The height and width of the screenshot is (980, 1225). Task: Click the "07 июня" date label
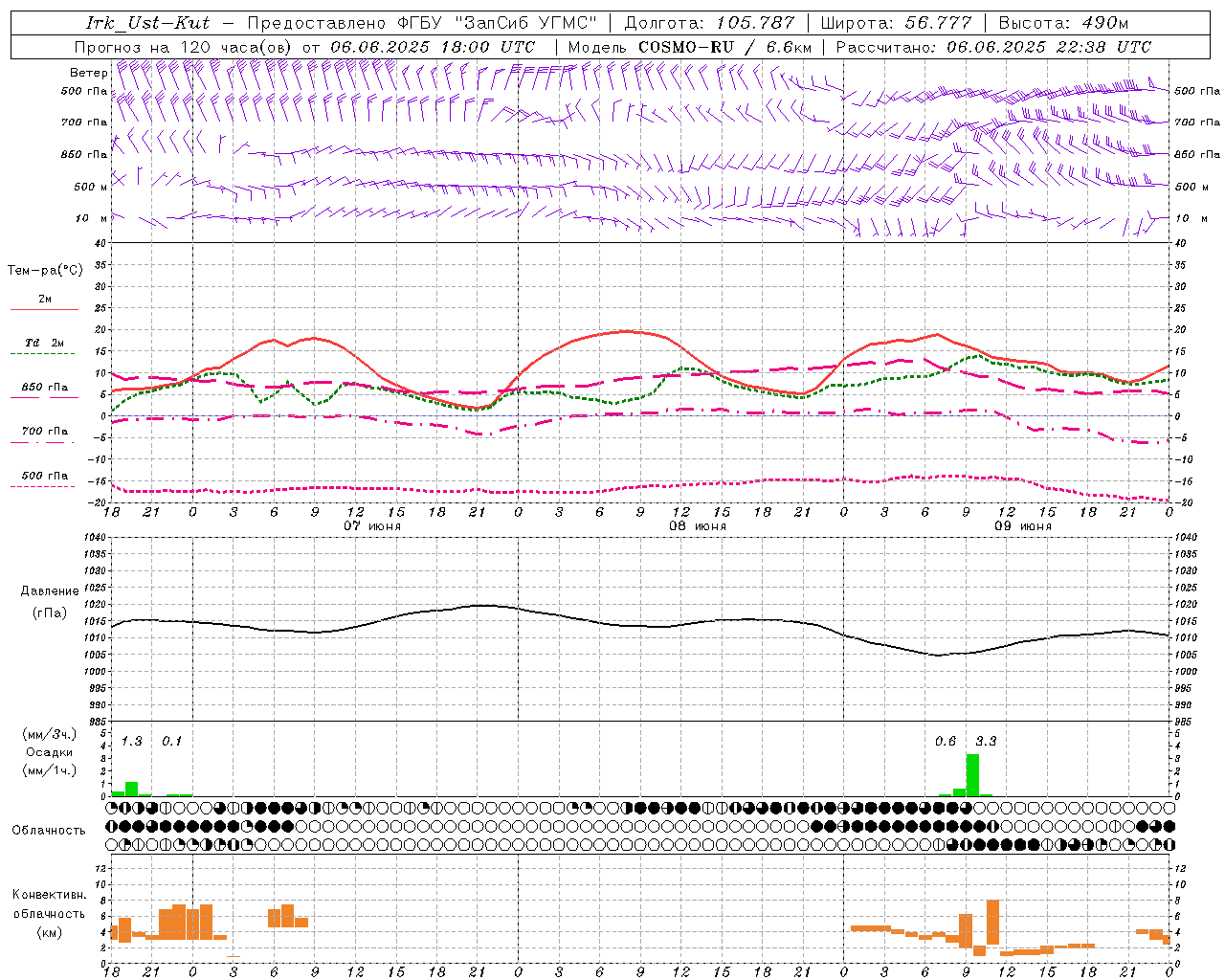pyautogui.click(x=372, y=526)
